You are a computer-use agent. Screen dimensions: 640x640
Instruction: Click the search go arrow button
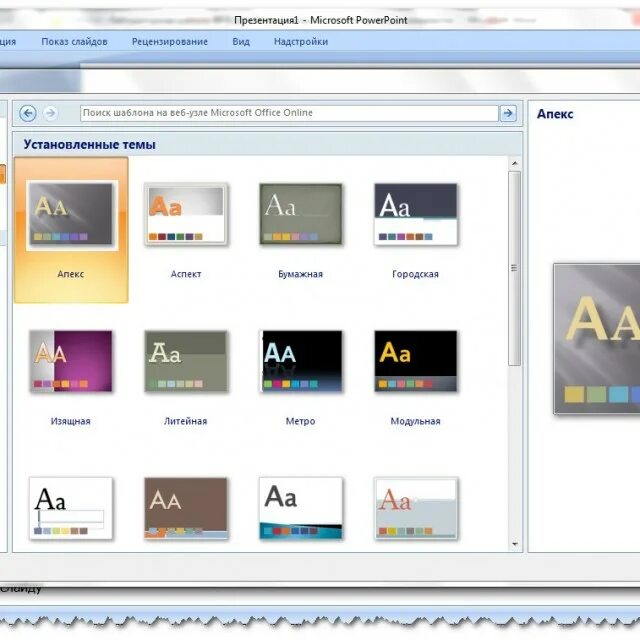tap(508, 113)
